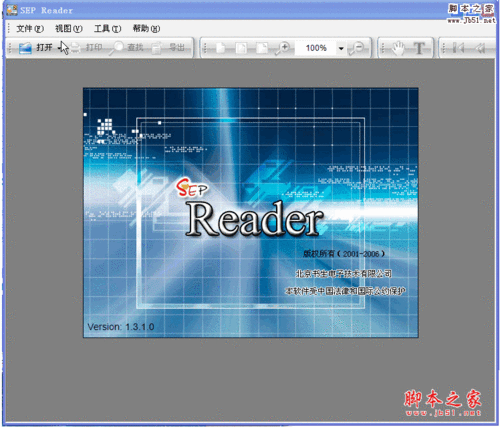Click the second page layout icon
The width and height of the screenshot is (500, 427).
[x=241, y=48]
